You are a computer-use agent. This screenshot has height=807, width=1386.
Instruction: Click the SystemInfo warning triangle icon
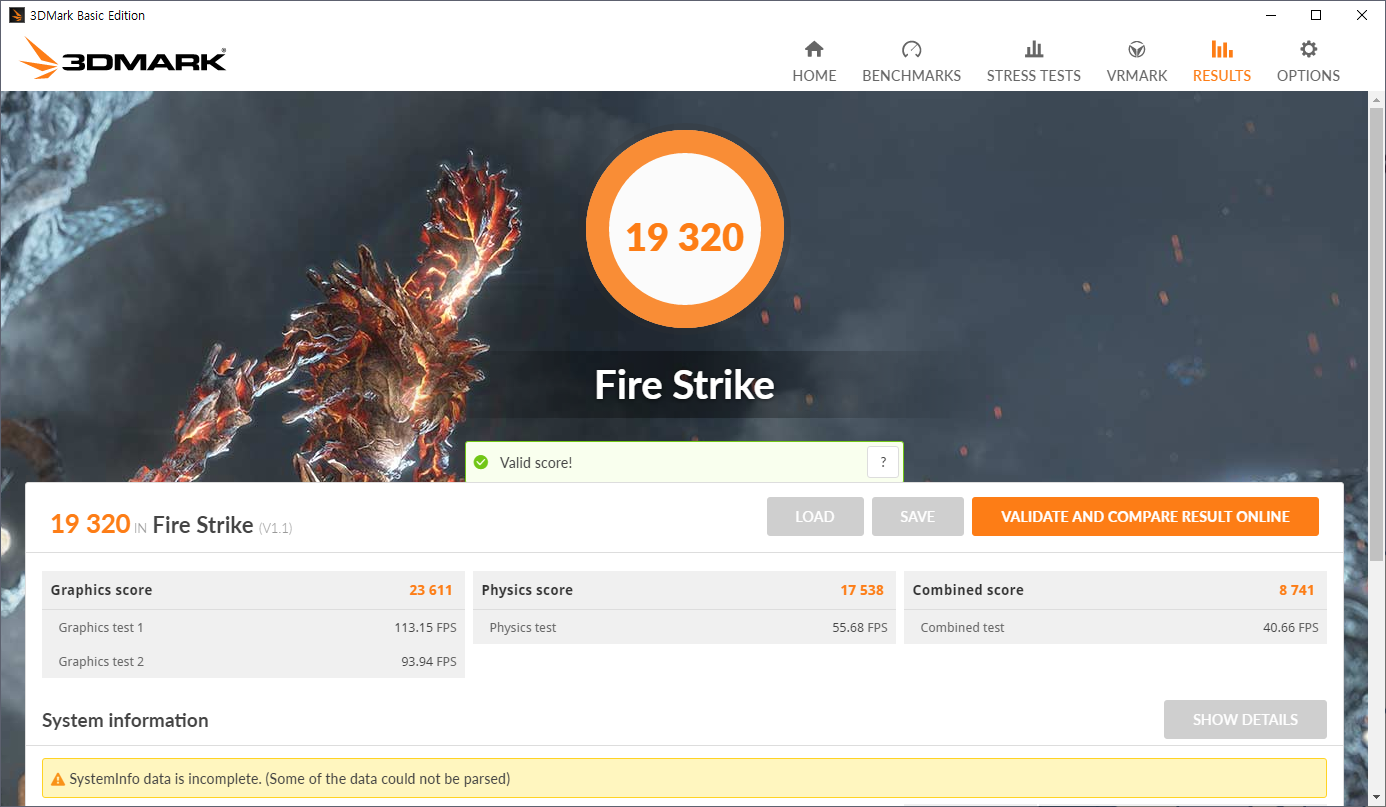point(58,778)
